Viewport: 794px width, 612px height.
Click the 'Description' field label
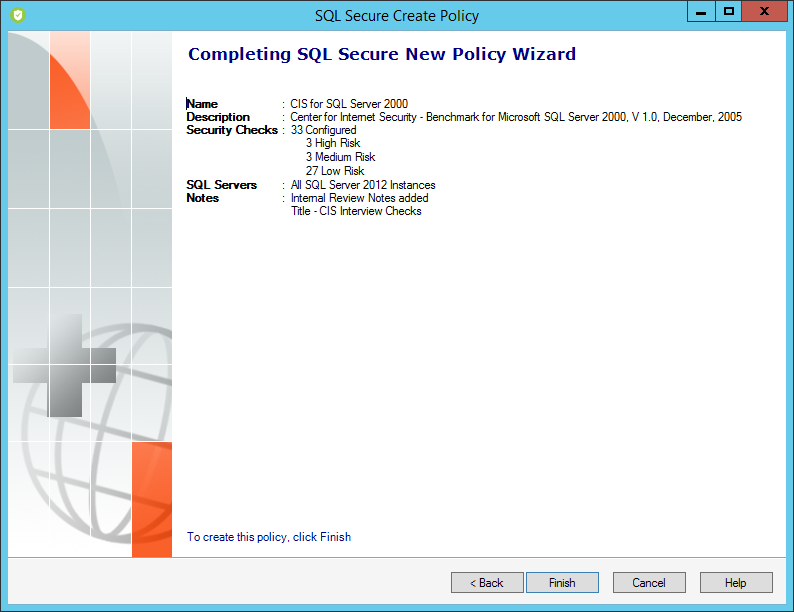(x=218, y=117)
